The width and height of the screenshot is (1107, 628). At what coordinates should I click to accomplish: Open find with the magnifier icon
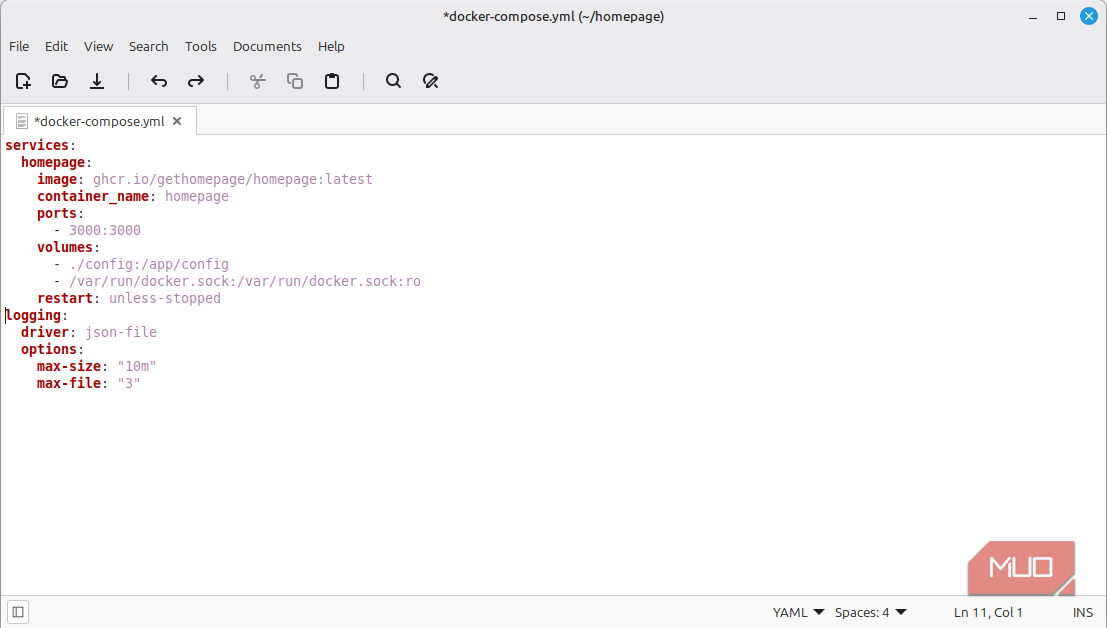(x=393, y=81)
